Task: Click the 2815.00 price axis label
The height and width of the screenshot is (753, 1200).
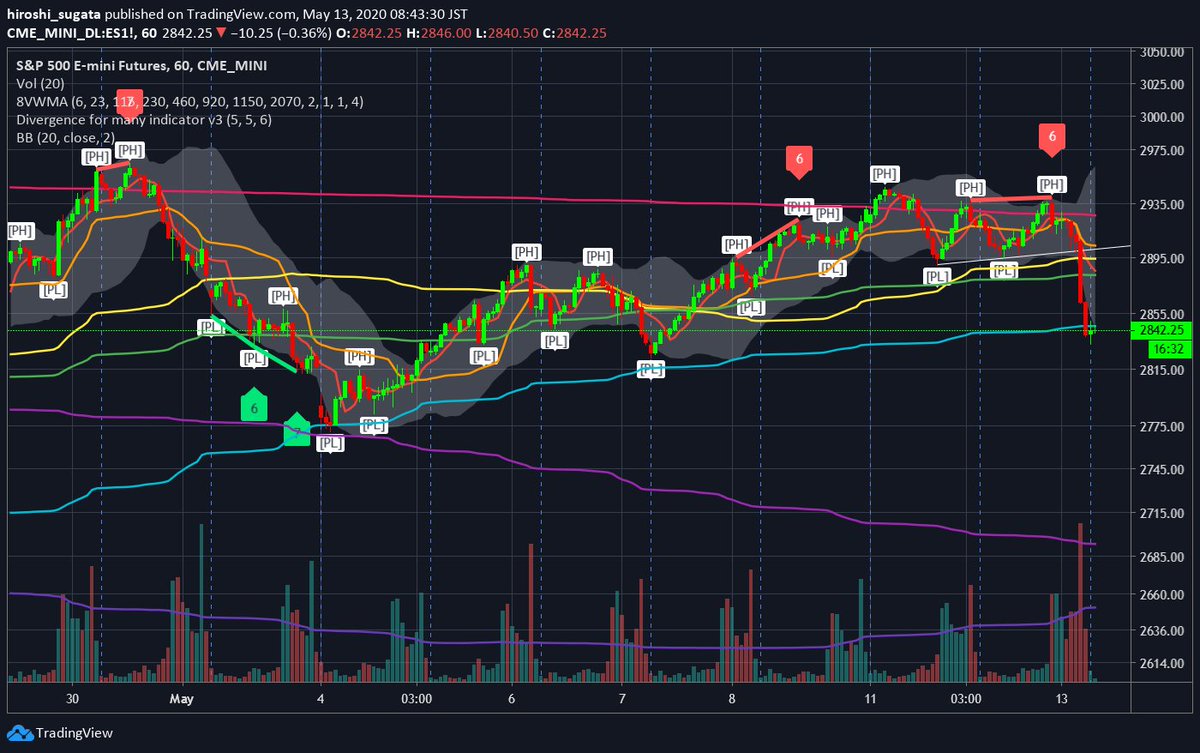Action: tap(1161, 370)
